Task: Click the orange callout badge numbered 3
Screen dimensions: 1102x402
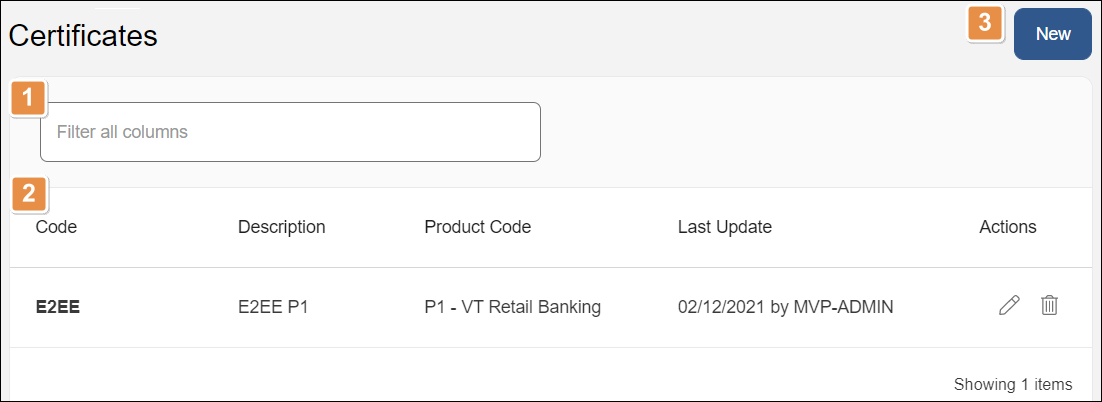Action: pyautogui.click(x=985, y=24)
